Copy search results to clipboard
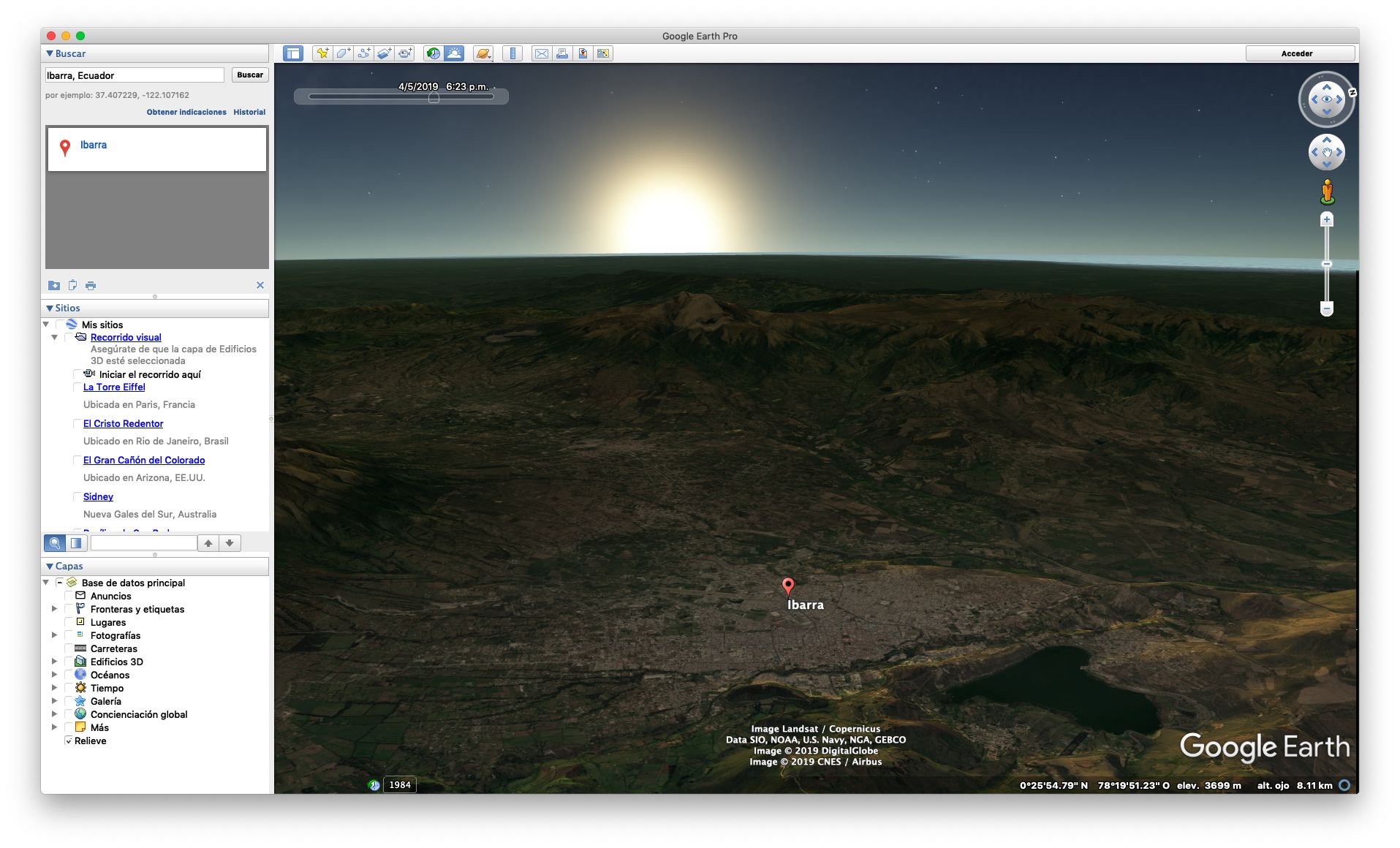This screenshot has width=1400, height=848. pos(72,285)
